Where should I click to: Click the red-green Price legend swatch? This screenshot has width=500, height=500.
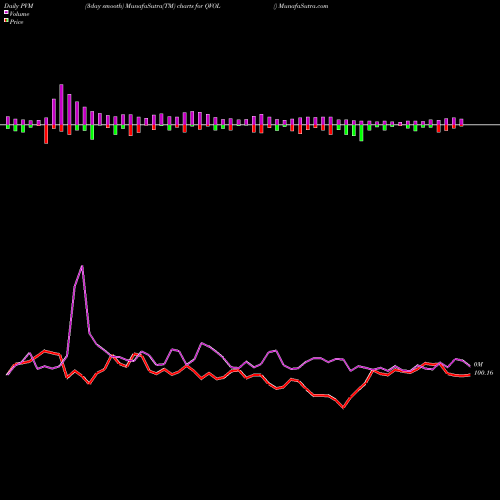pos(6,21)
